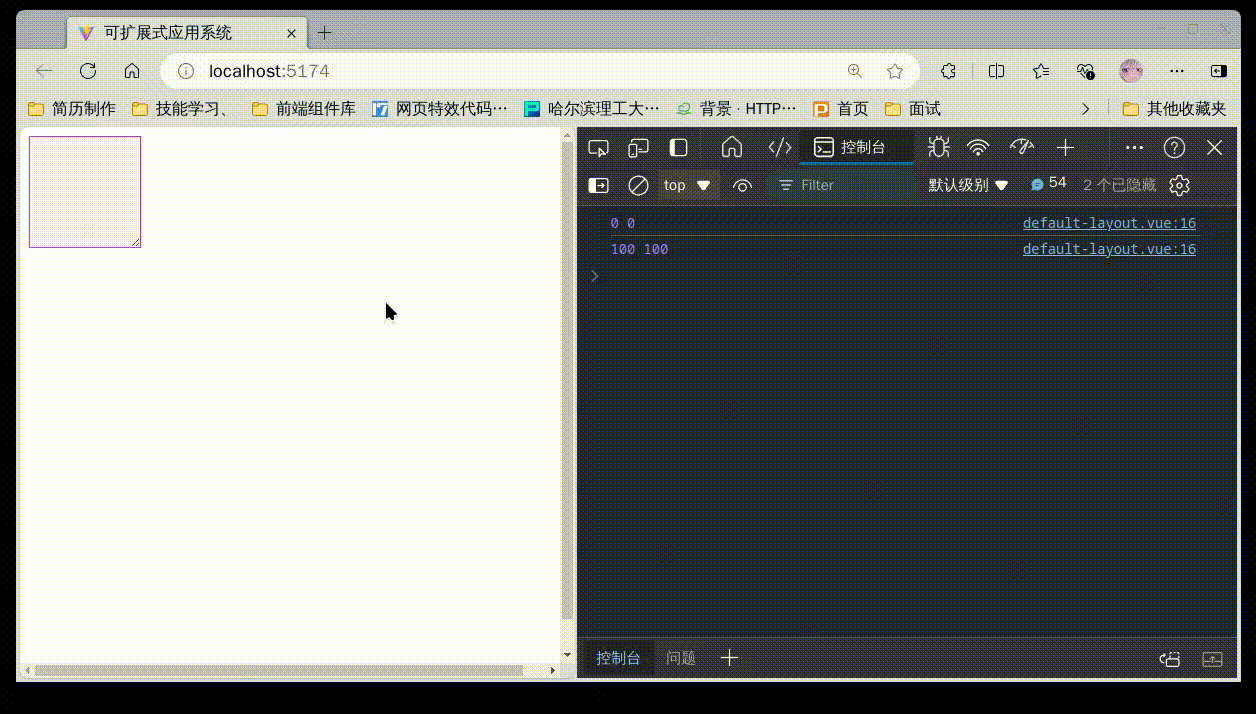The height and width of the screenshot is (714, 1256).
Task: Open the 54 issues counter
Action: tap(1049, 184)
